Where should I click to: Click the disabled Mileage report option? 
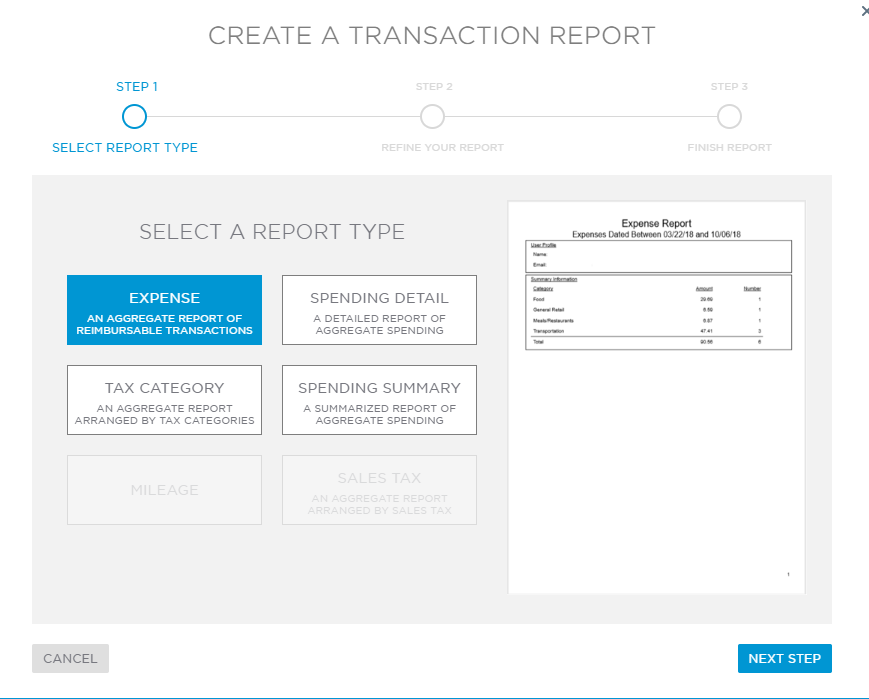pos(164,489)
